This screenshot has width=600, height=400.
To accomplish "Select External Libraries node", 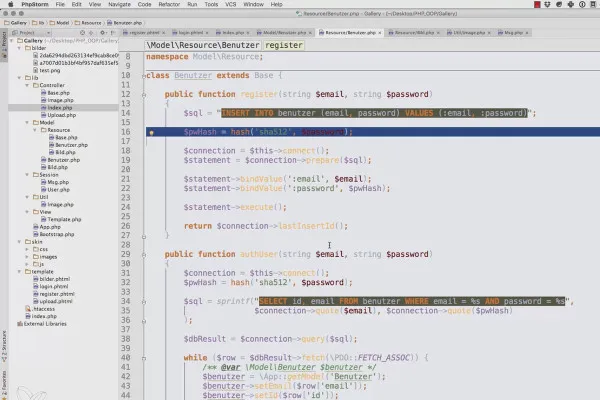I will pos(41,324).
